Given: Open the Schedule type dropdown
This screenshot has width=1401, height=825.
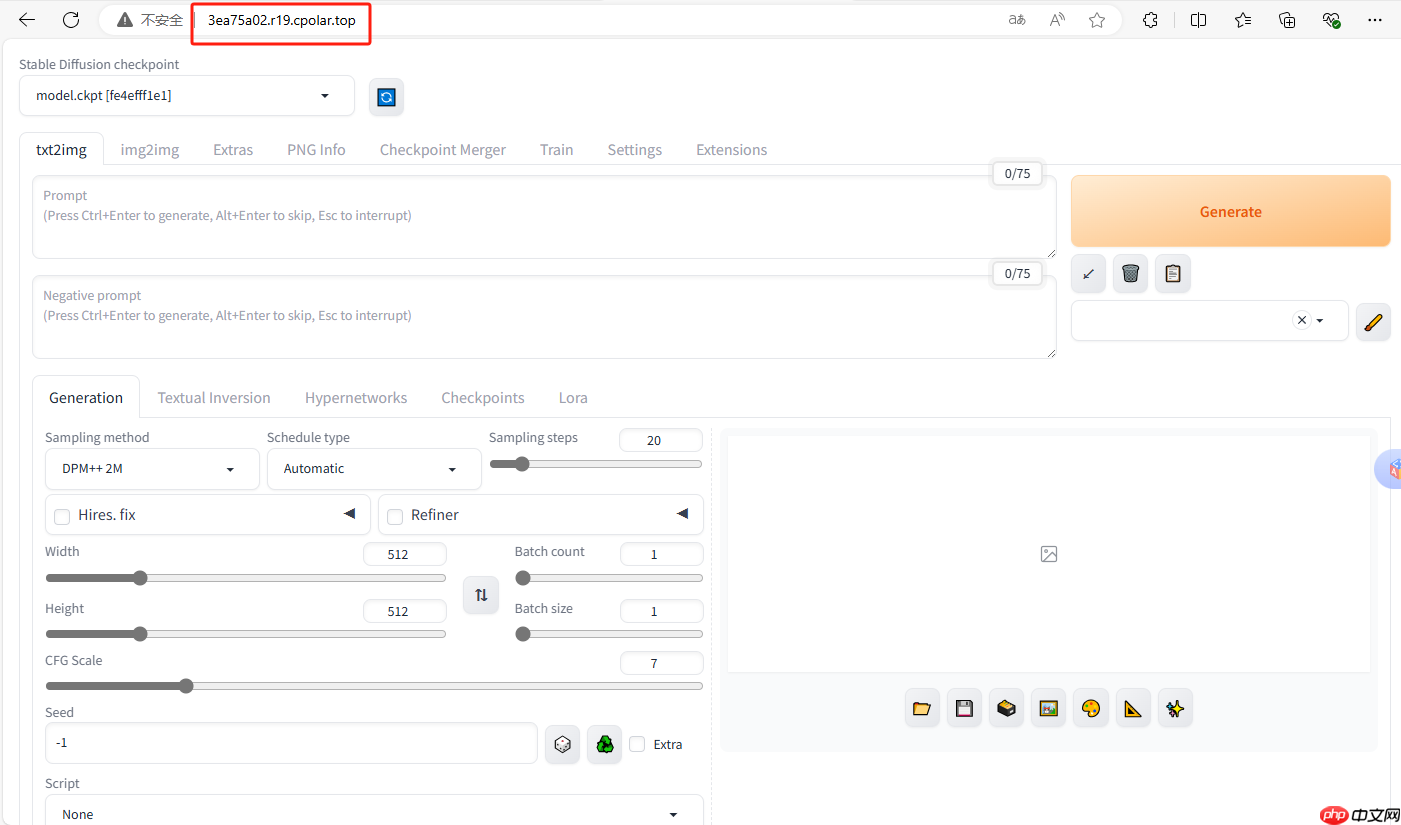Looking at the screenshot, I should tap(373, 469).
